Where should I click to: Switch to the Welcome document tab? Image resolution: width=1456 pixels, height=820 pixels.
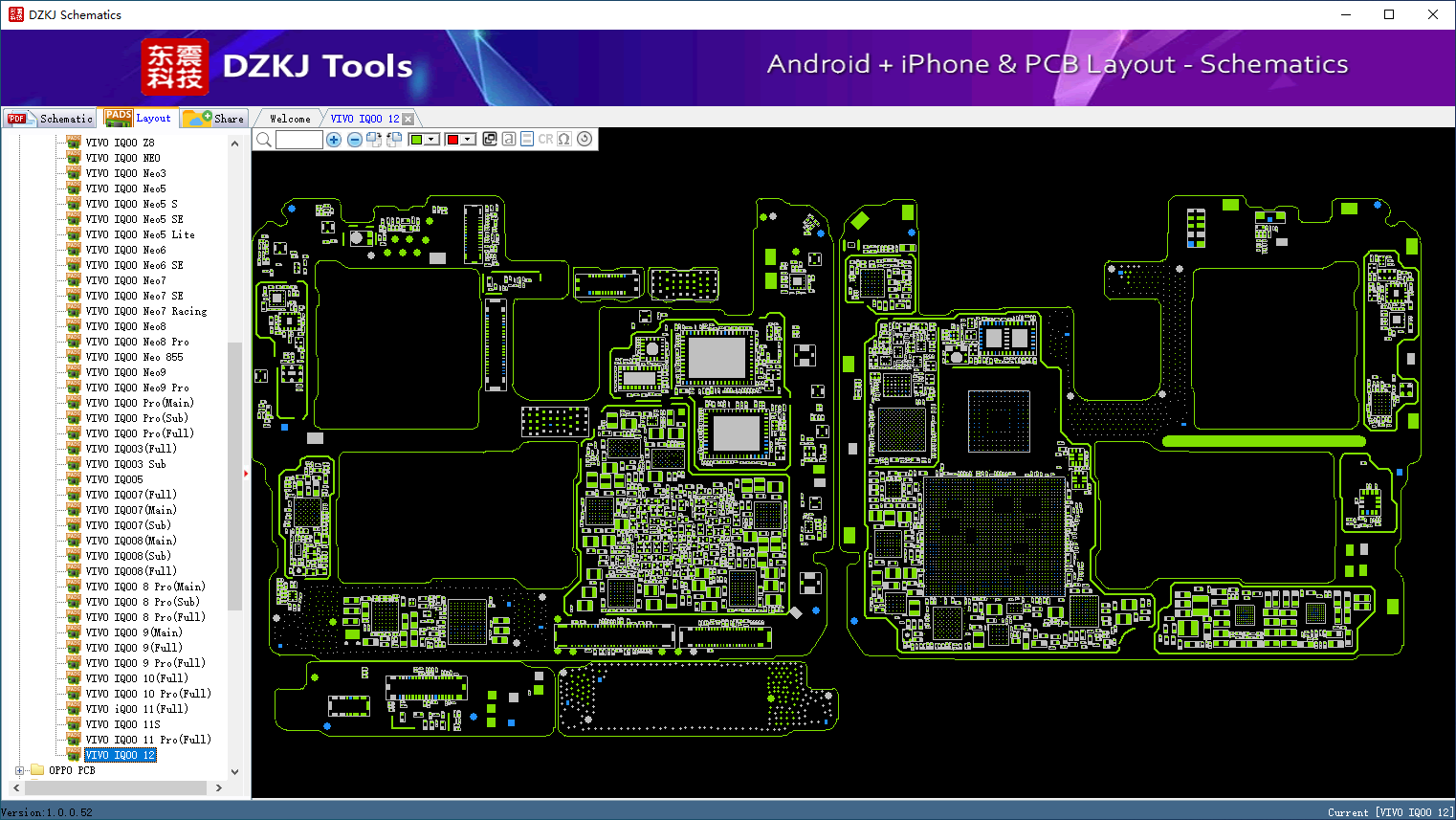(x=290, y=119)
